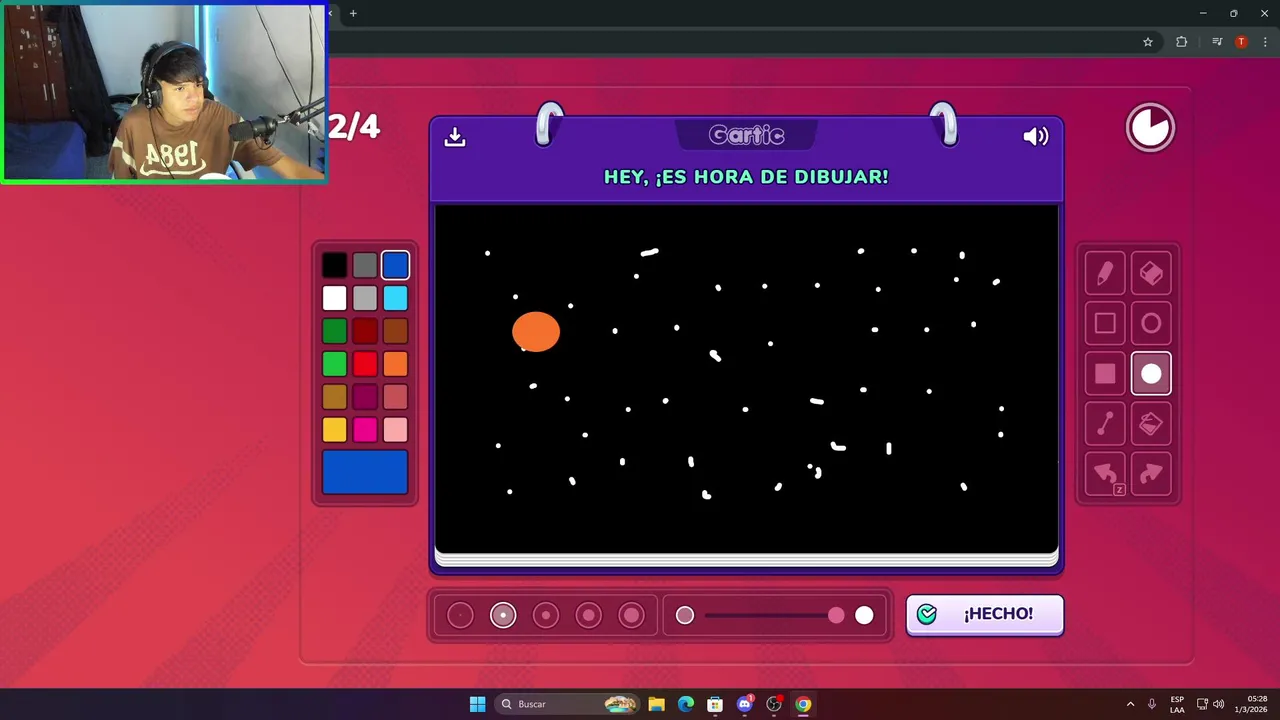Screen dimensions: 1280x720
Task: Select the empty ellipse tool
Action: coord(1151,323)
